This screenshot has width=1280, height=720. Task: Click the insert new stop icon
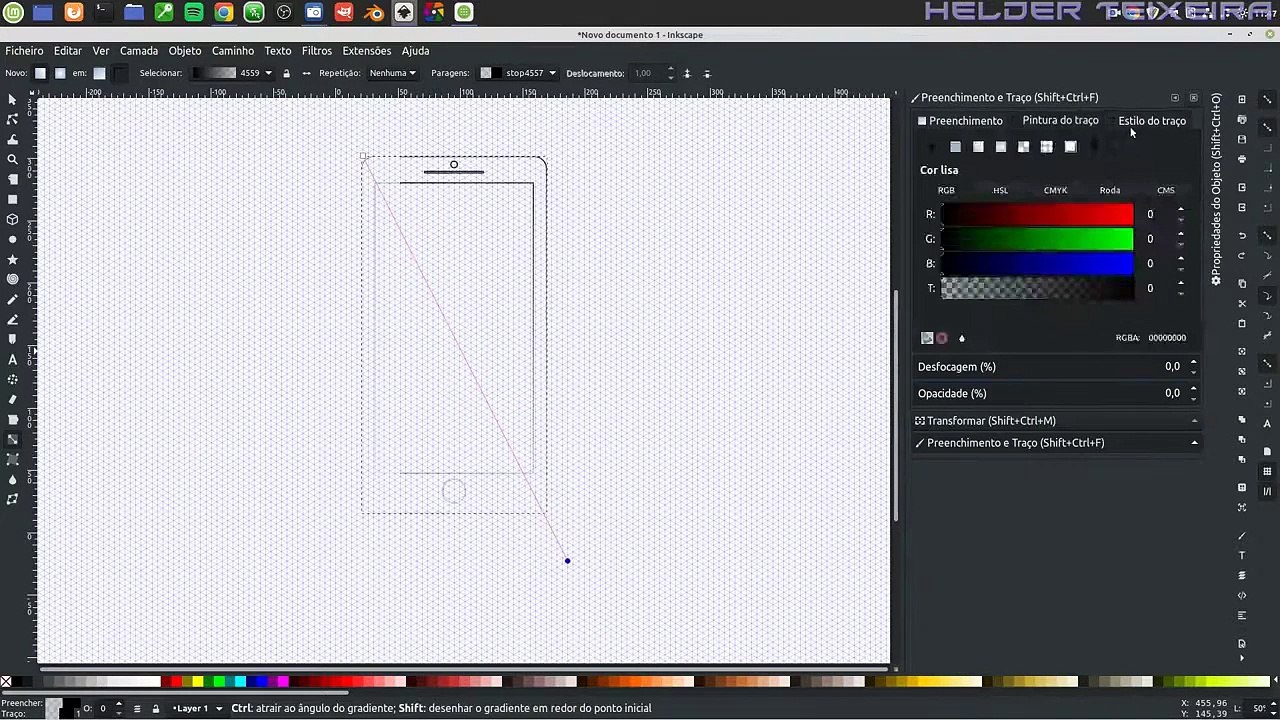tap(687, 73)
